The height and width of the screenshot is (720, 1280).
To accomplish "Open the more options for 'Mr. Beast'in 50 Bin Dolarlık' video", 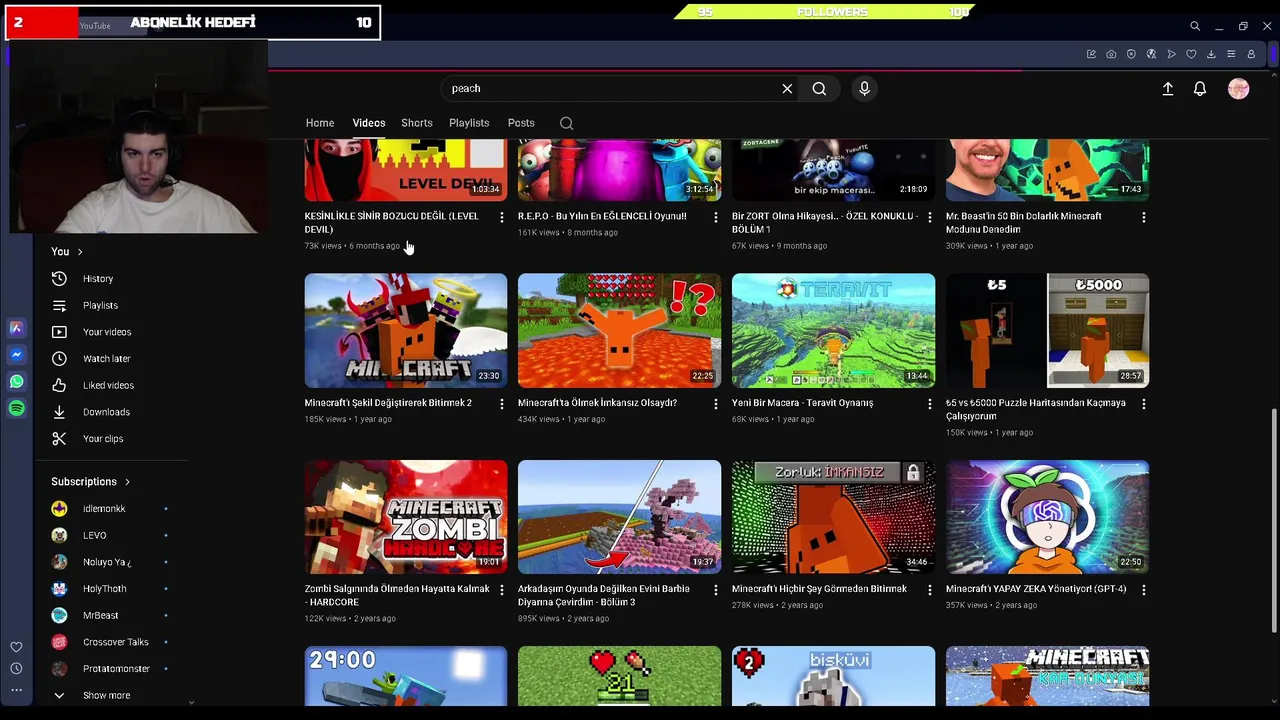I will (1143, 217).
